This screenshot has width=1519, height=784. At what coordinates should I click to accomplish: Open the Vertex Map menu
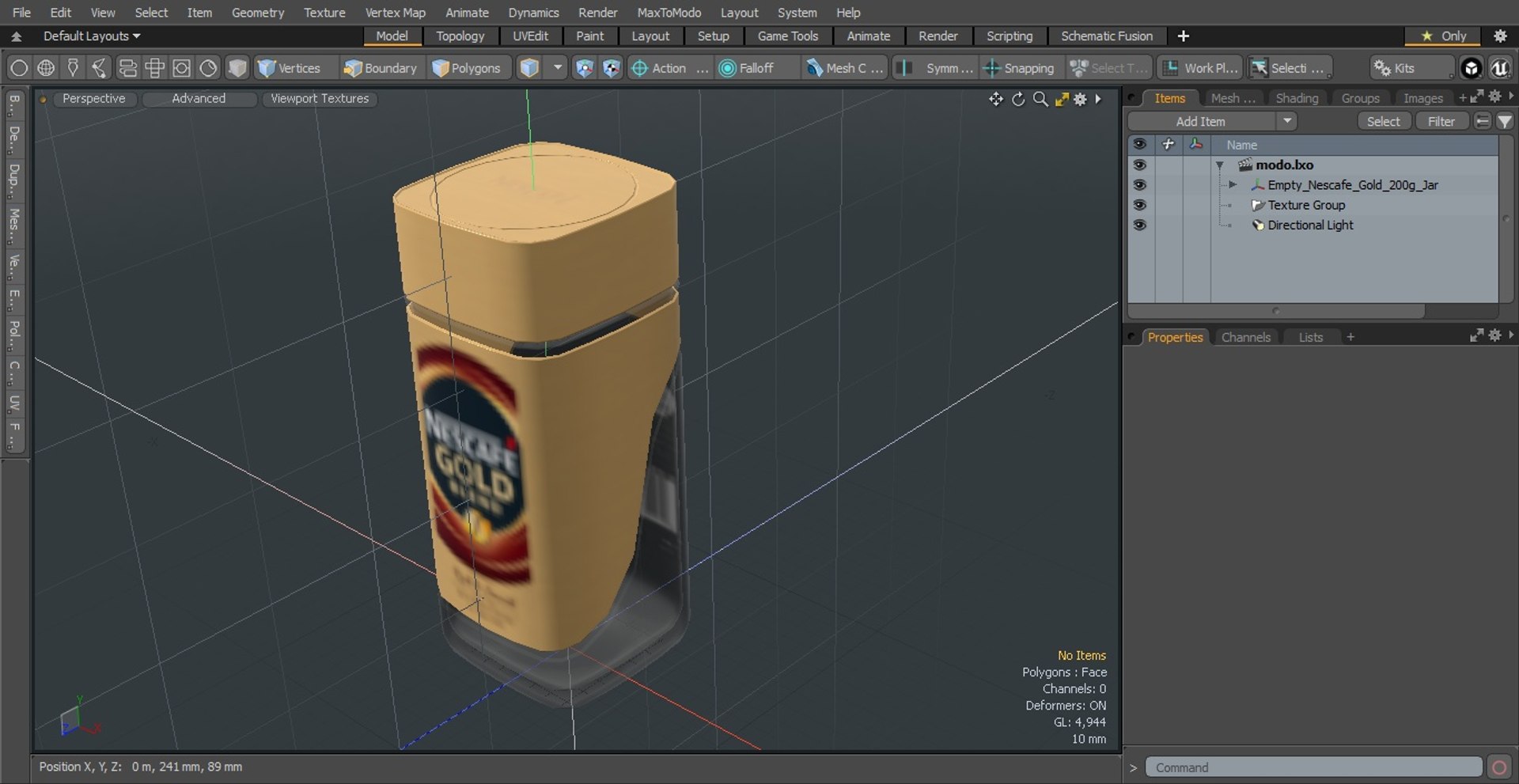(x=395, y=13)
